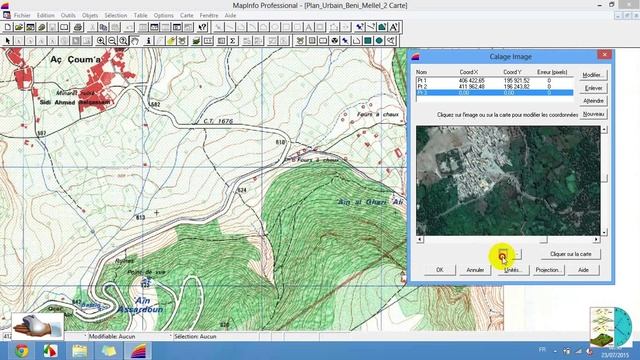Click the green square tool icon

368,41
